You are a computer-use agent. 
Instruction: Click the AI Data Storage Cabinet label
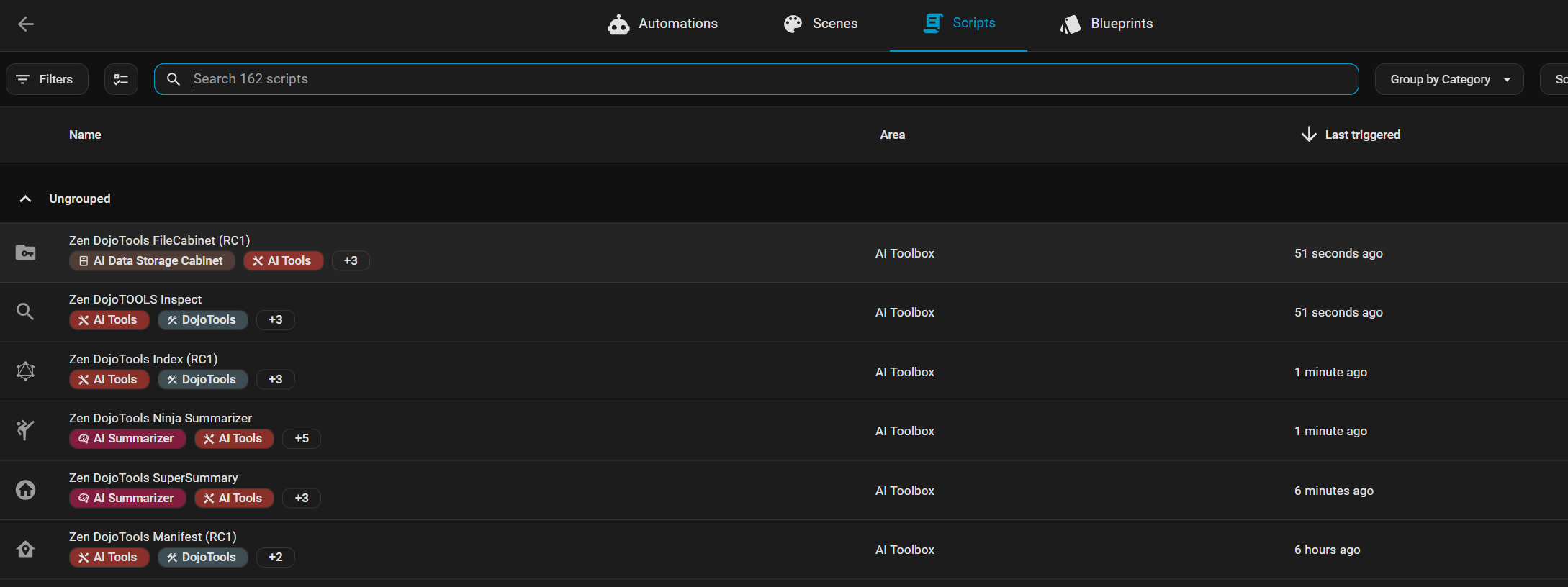tap(152, 260)
